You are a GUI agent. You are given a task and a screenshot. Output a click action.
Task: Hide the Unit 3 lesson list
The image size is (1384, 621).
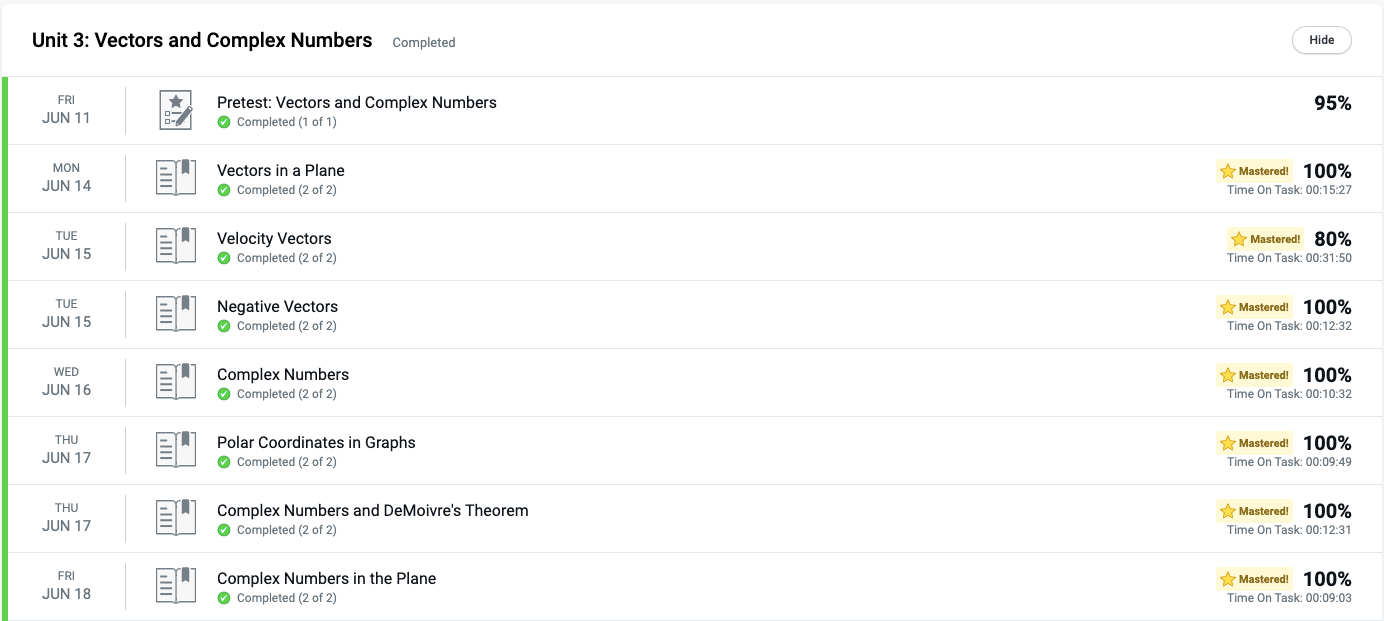1321,40
